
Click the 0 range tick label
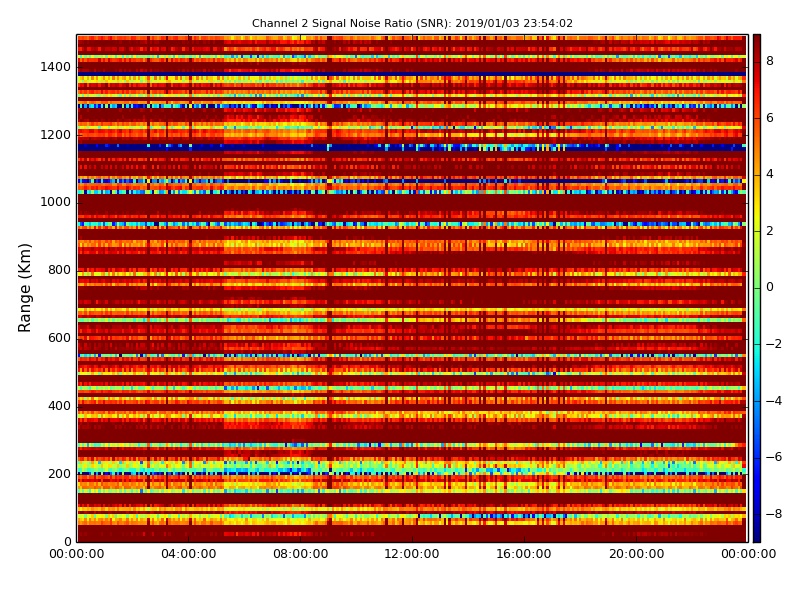coord(68,541)
